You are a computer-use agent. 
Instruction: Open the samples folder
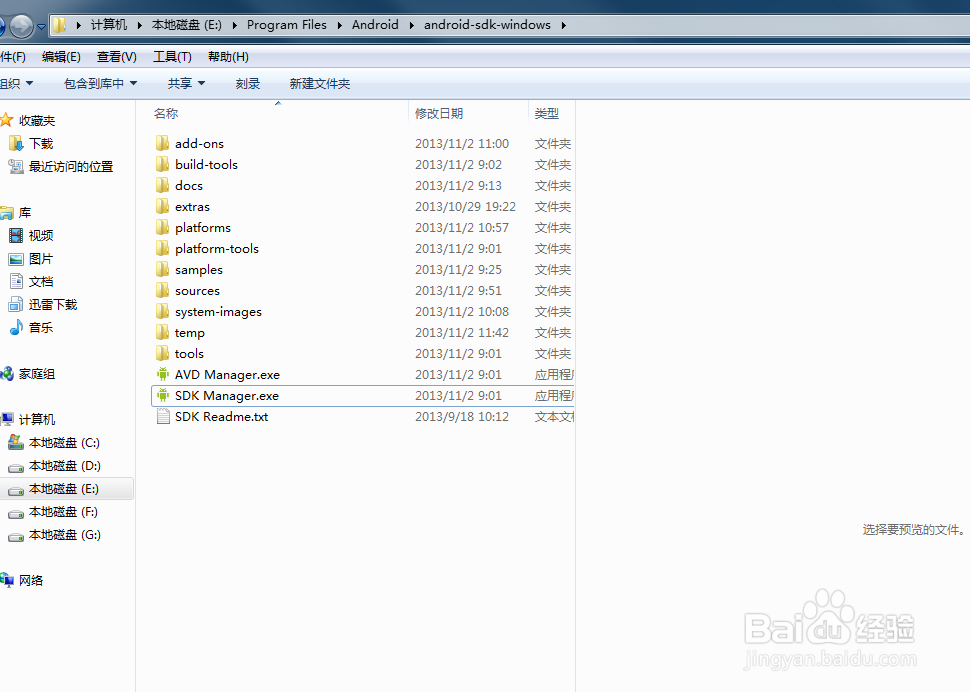pyautogui.click(x=199, y=269)
